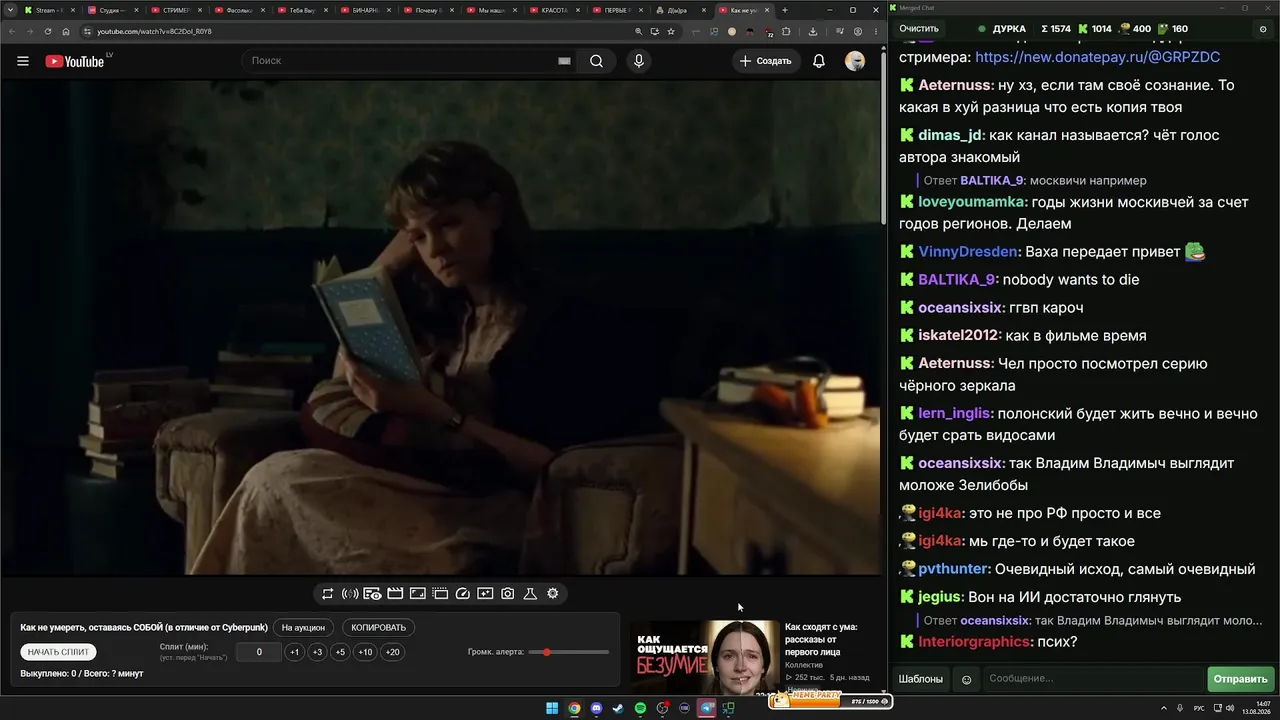
Task: Click the Очистить button in chat
Action: [x=919, y=29]
